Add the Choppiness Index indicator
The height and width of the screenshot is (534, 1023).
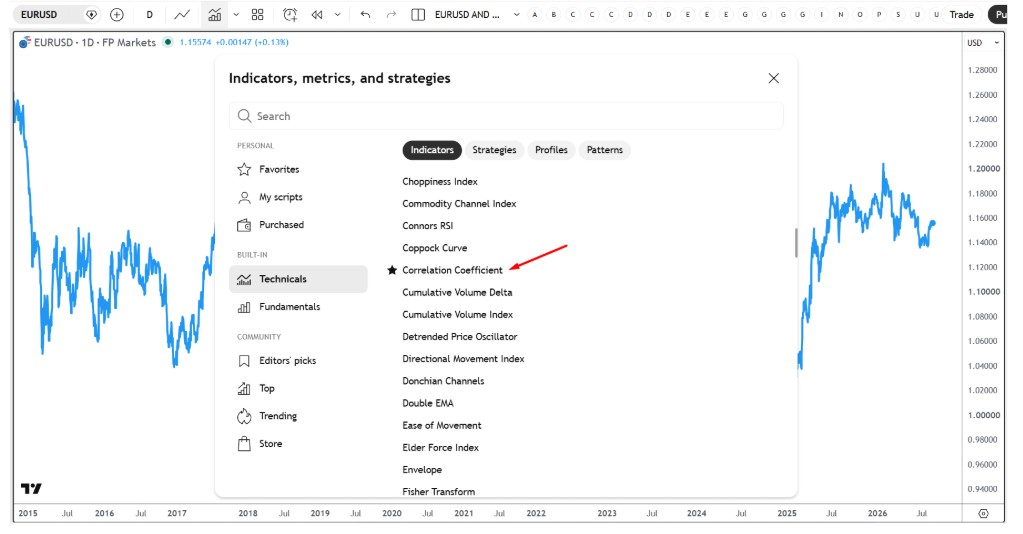440,181
